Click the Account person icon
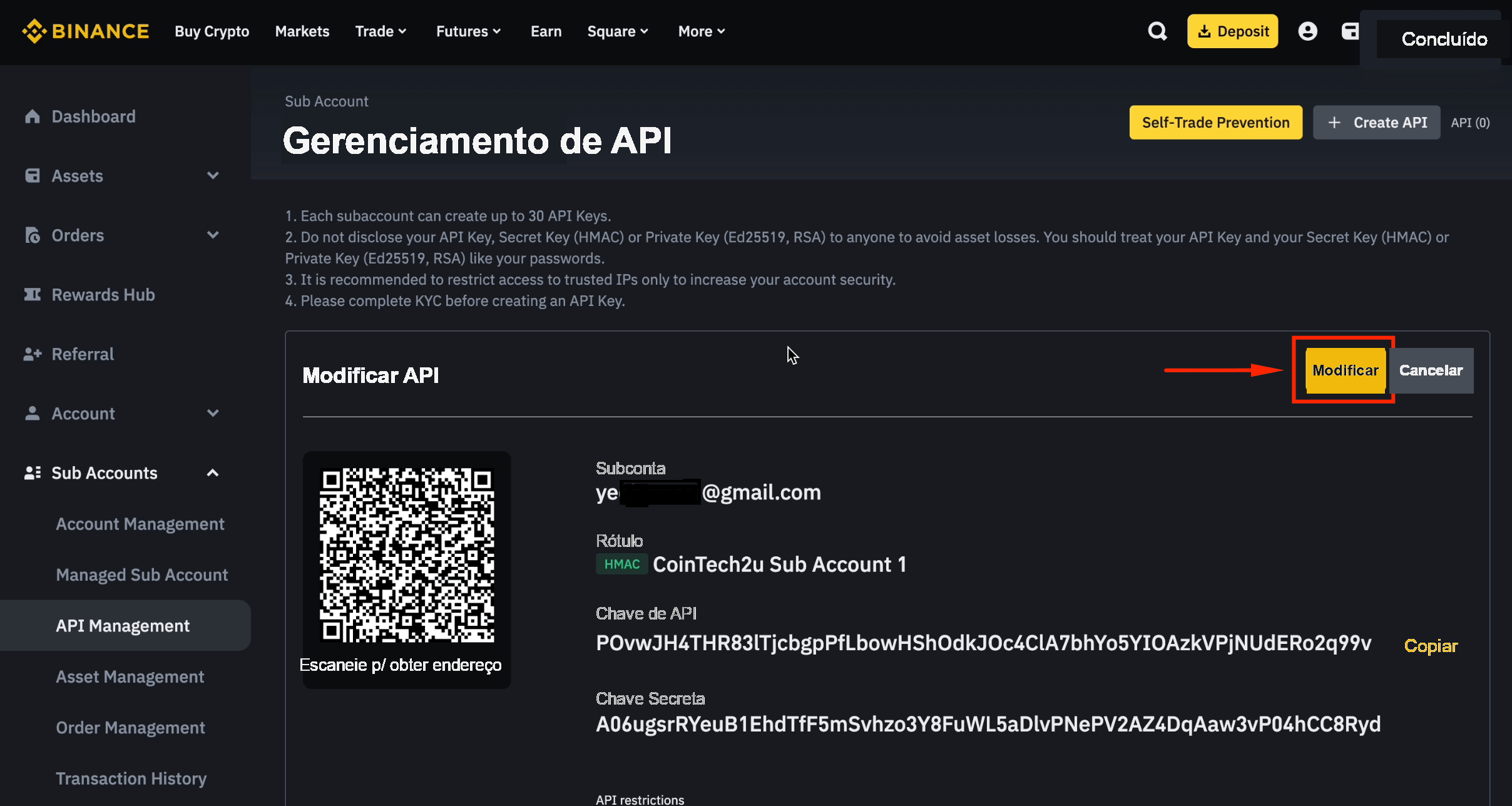The width and height of the screenshot is (1512, 806). tap(33, 414)
